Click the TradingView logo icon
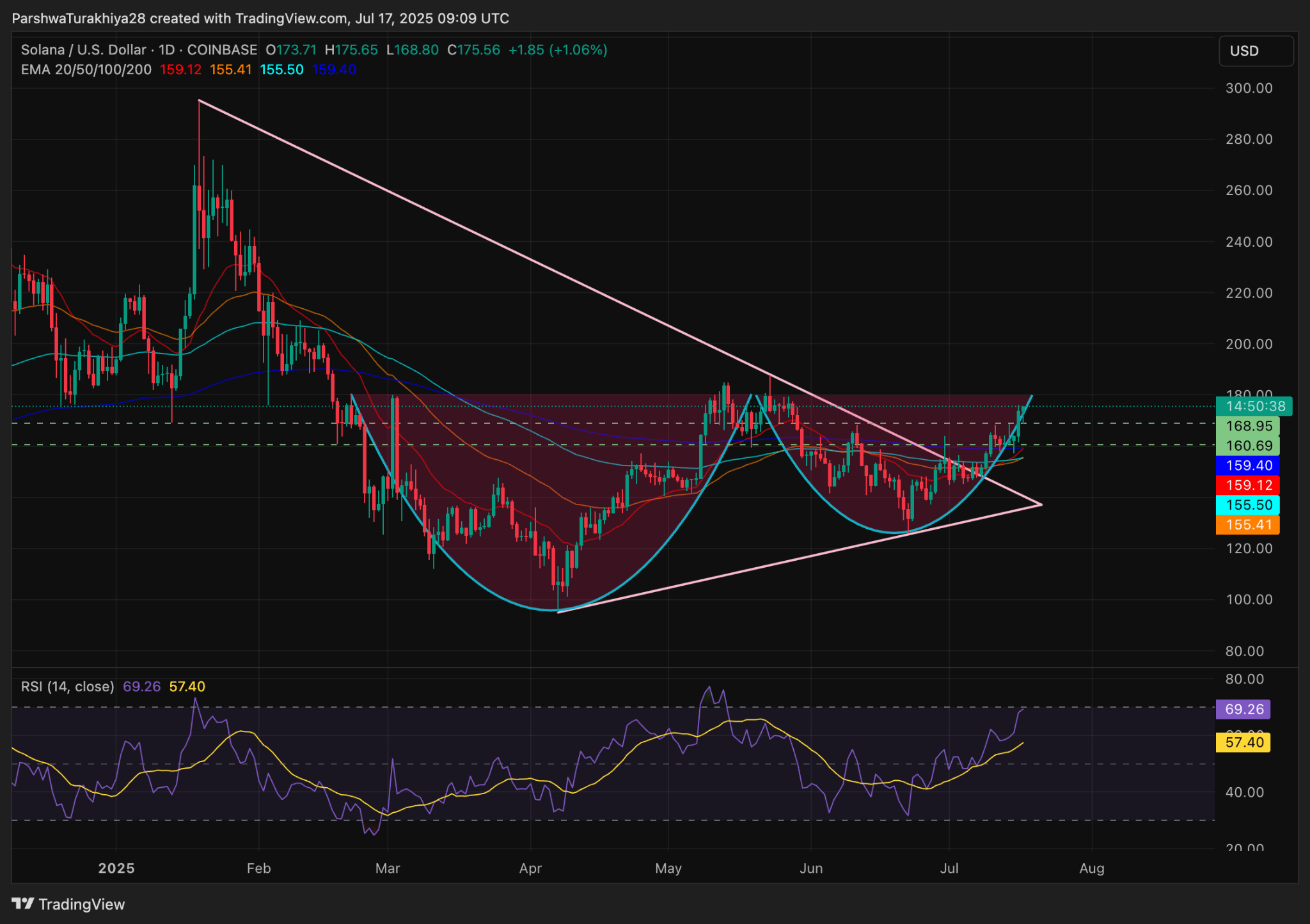The width and height of the screenshot is (1310, 924). pyautogui.click(x=24, y=904)
